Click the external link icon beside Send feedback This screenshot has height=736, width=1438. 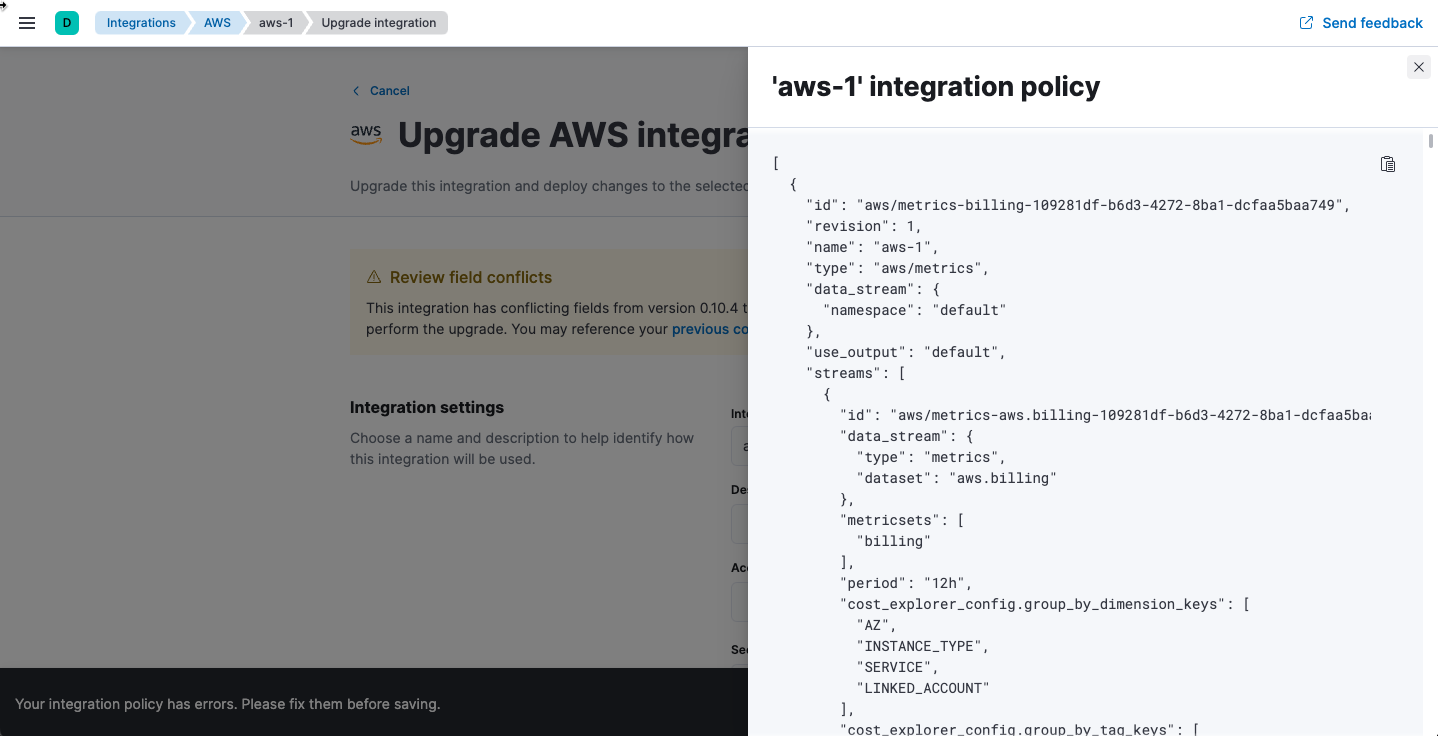point(1306,23)
